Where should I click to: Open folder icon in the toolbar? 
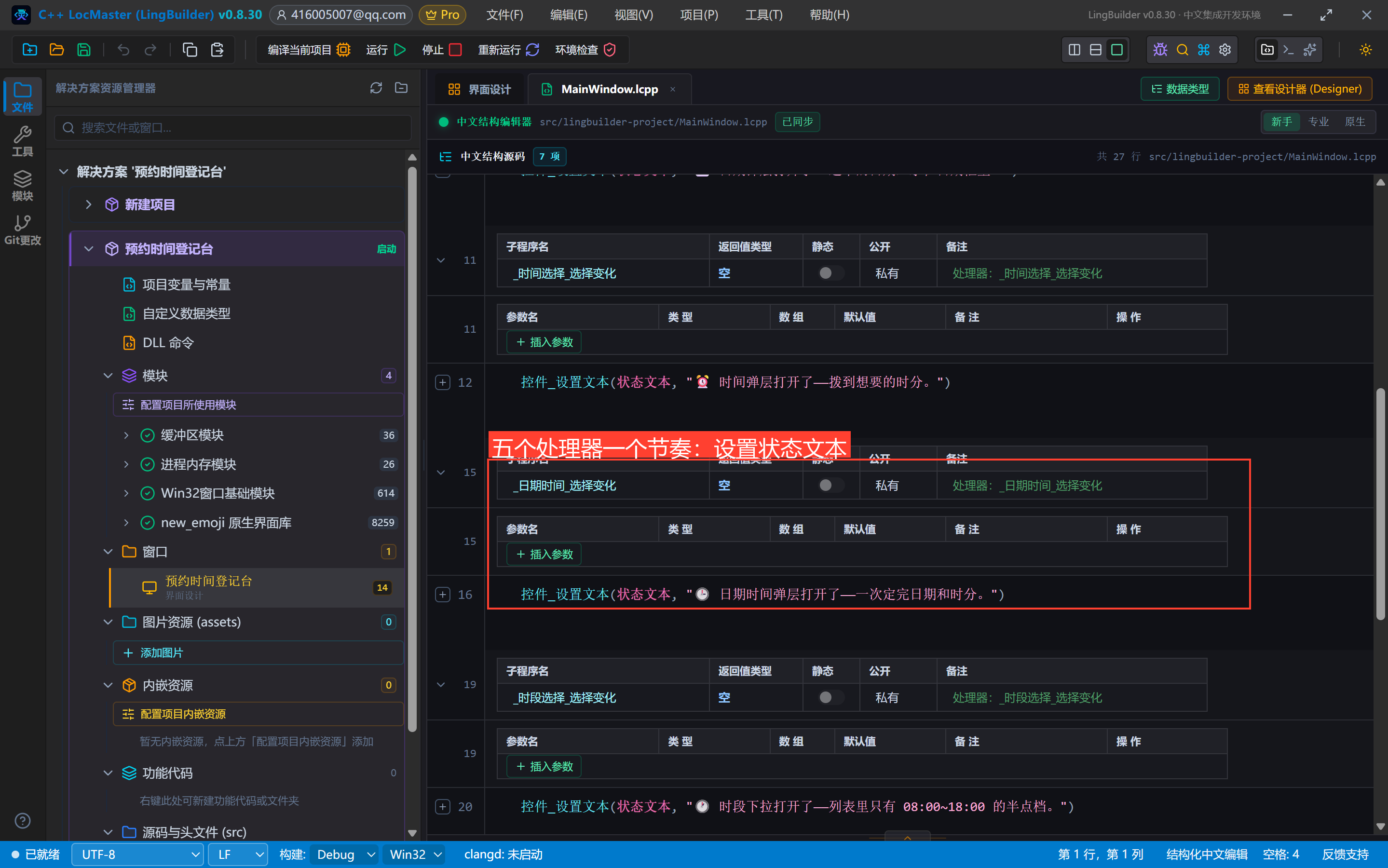click(x=57, y=50)
